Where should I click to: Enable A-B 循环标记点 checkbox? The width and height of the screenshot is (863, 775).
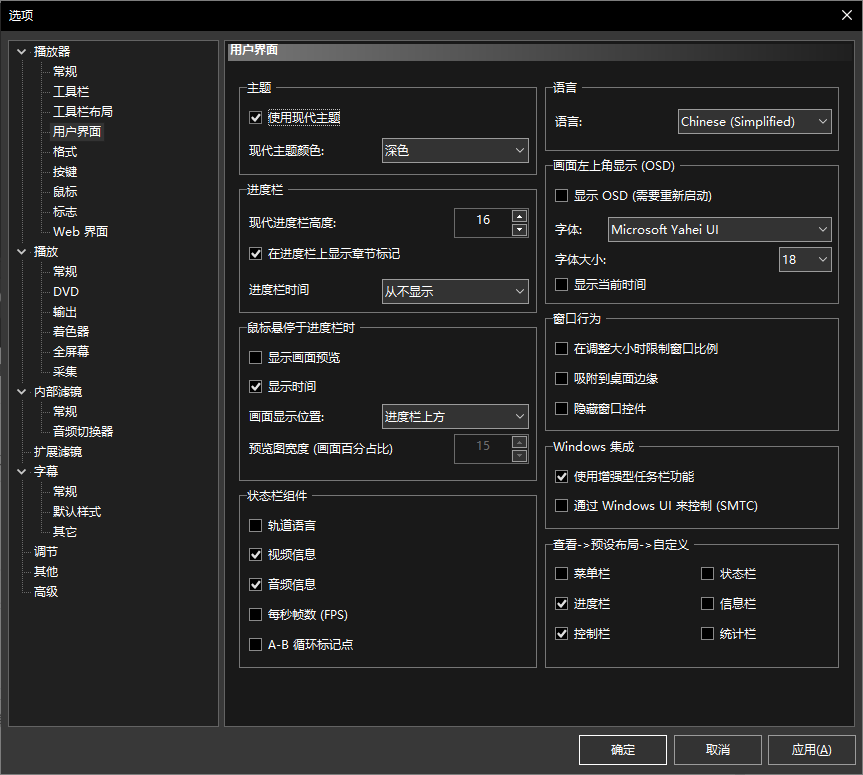point(255,645)
